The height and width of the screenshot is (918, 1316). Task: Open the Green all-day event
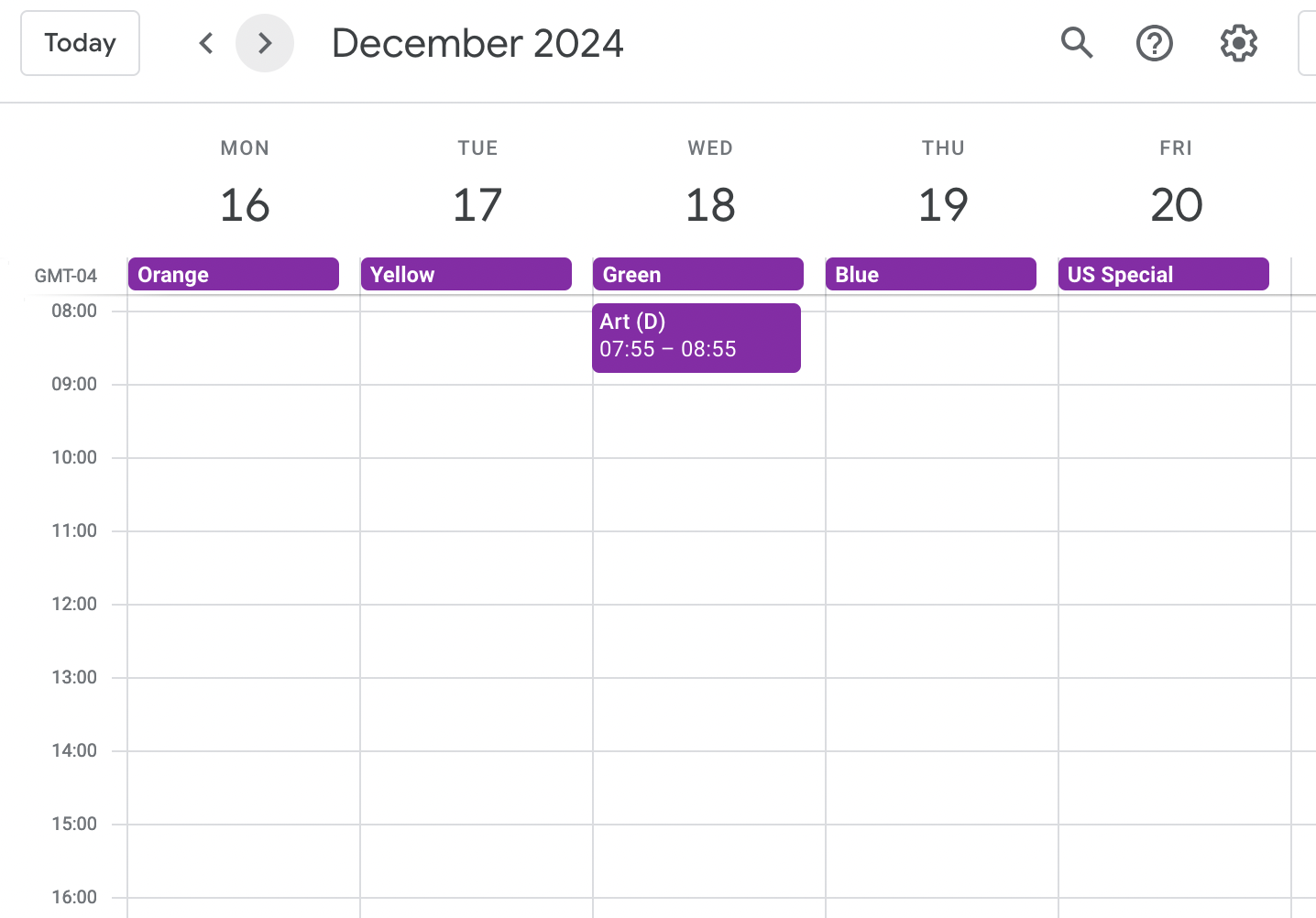coord(698,274)
